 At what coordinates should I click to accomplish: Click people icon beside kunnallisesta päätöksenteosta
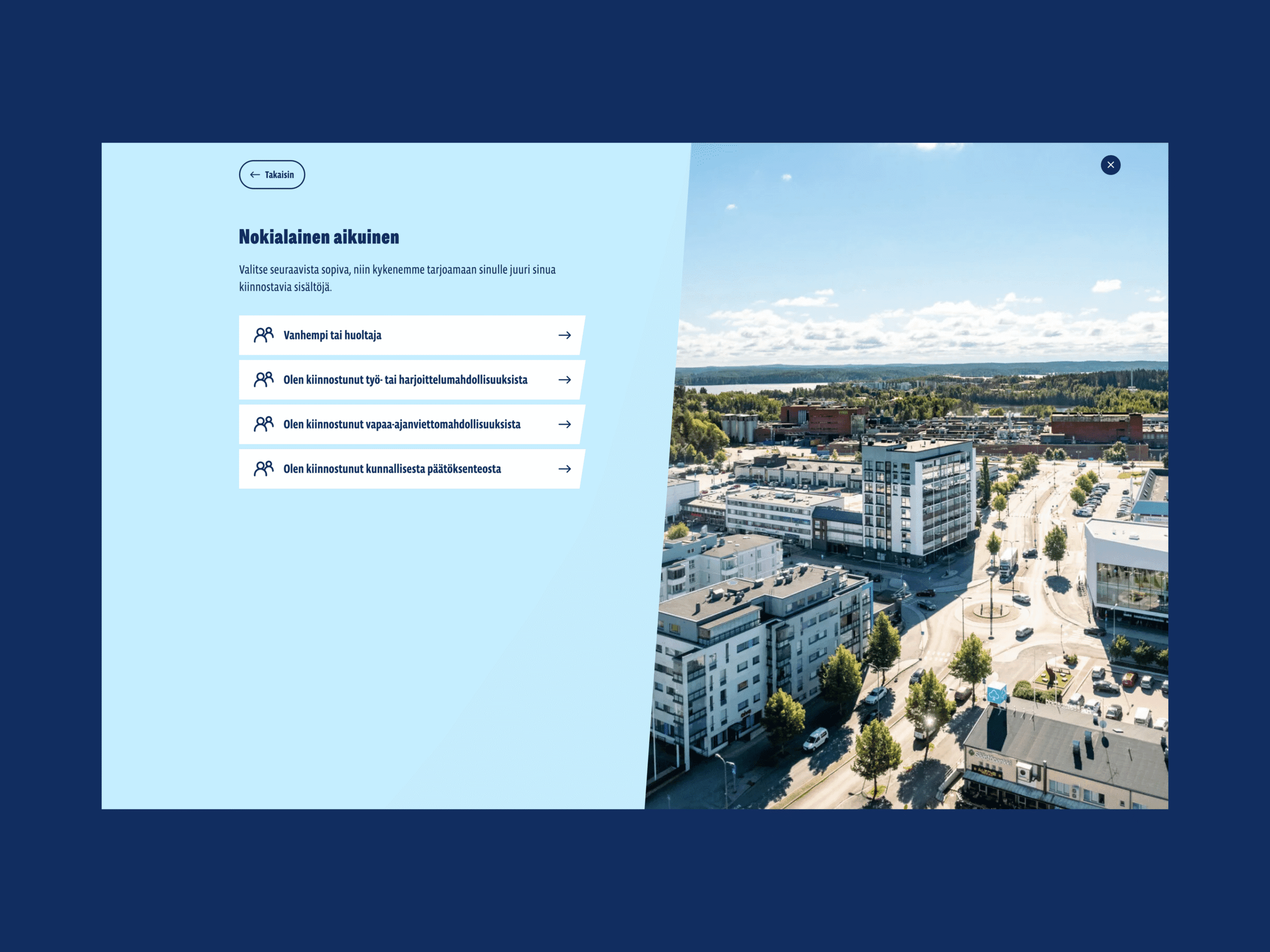(x=263, y=469)
